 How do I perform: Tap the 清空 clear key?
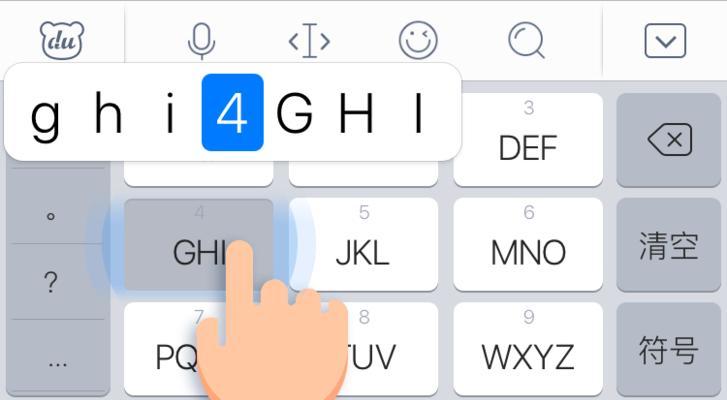(669, 244)
